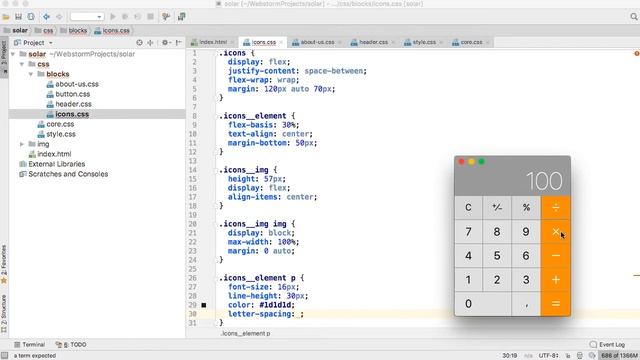Open the Terminal tool window
The height and width of the screenshot is (360, 640).
pos(29,344)
